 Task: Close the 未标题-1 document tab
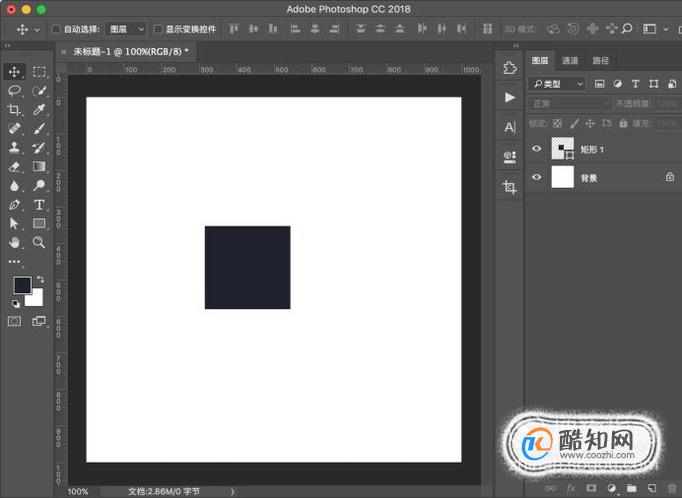pos(64,52)
